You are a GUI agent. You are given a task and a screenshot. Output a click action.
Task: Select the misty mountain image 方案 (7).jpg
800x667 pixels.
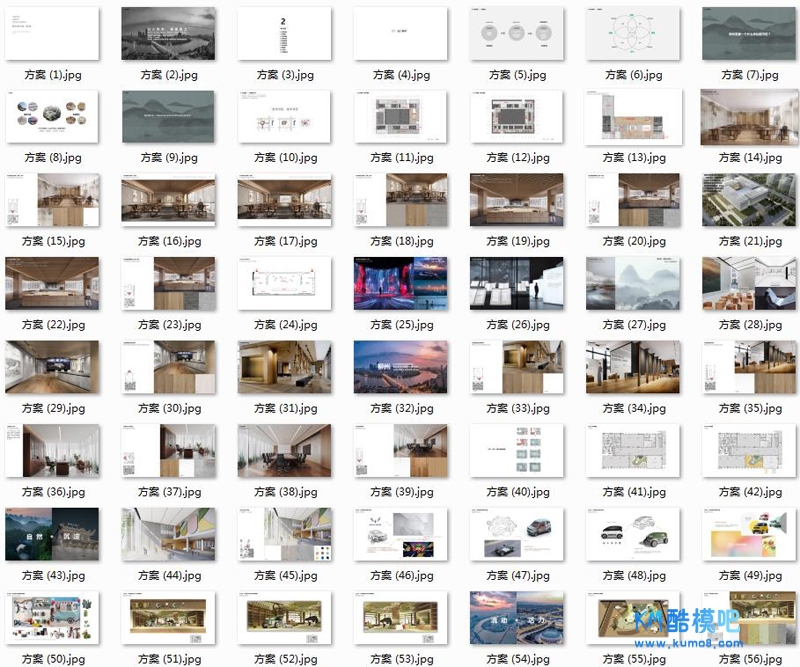(x=748, y=34)
